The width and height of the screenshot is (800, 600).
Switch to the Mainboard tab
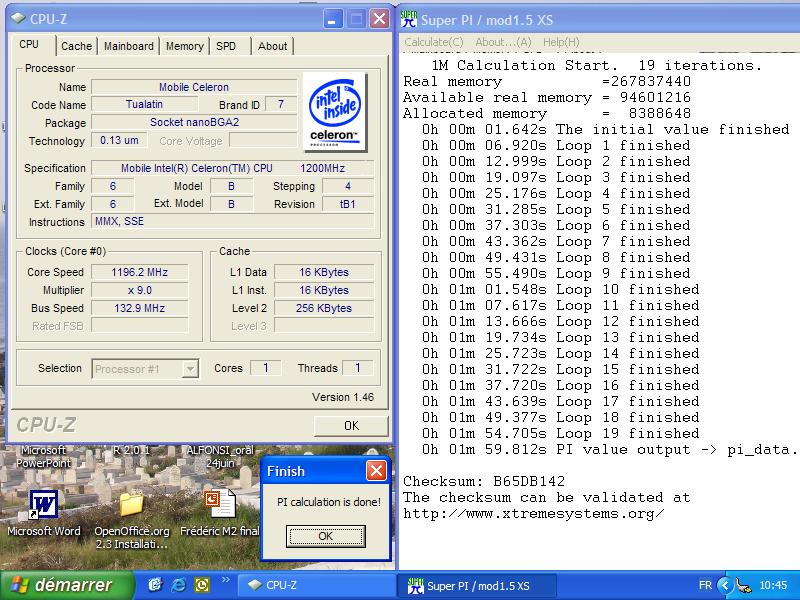click(129, 46)
